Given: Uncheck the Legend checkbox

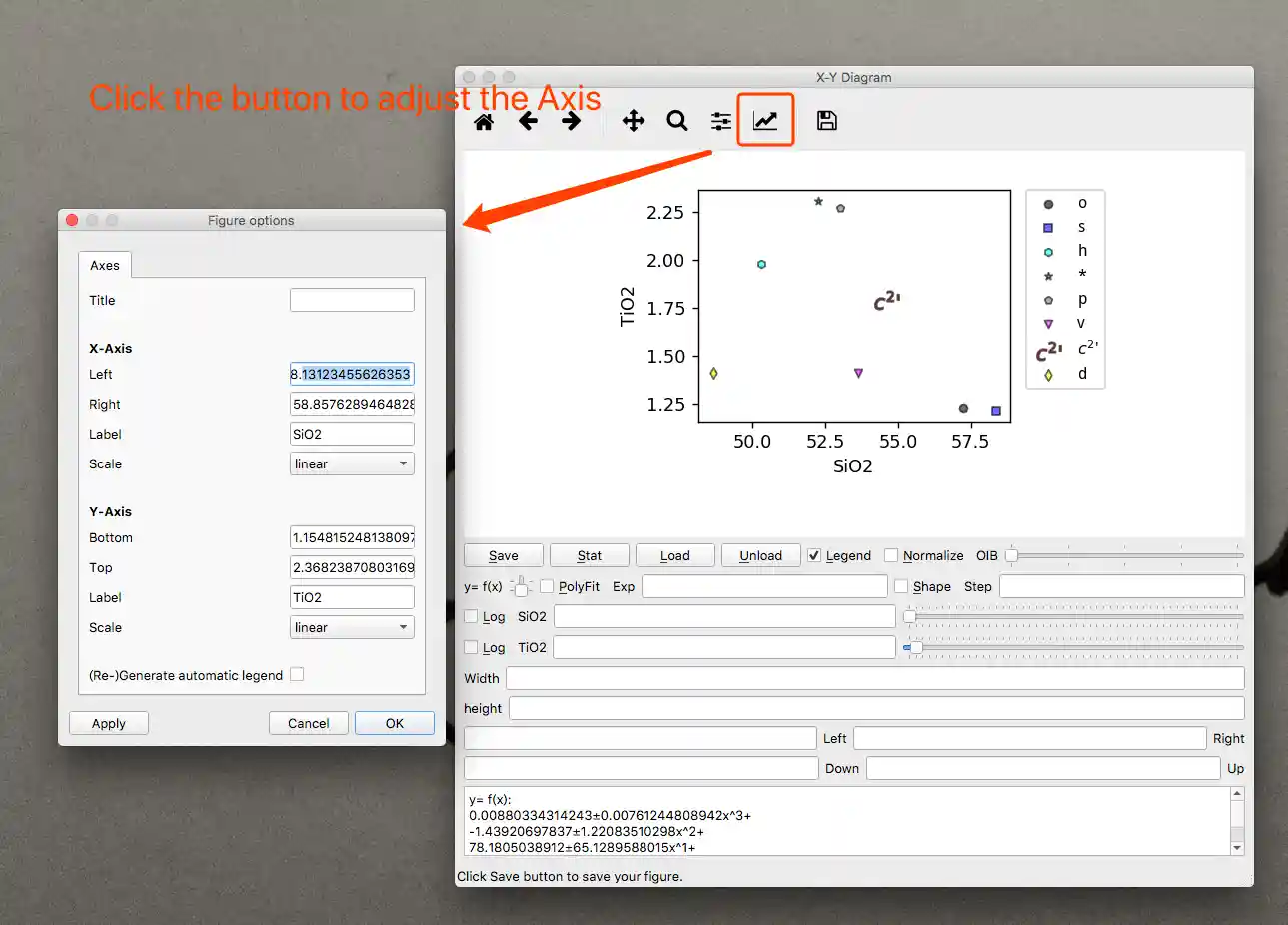Looking at the screenshot, I should pos(814,555).
